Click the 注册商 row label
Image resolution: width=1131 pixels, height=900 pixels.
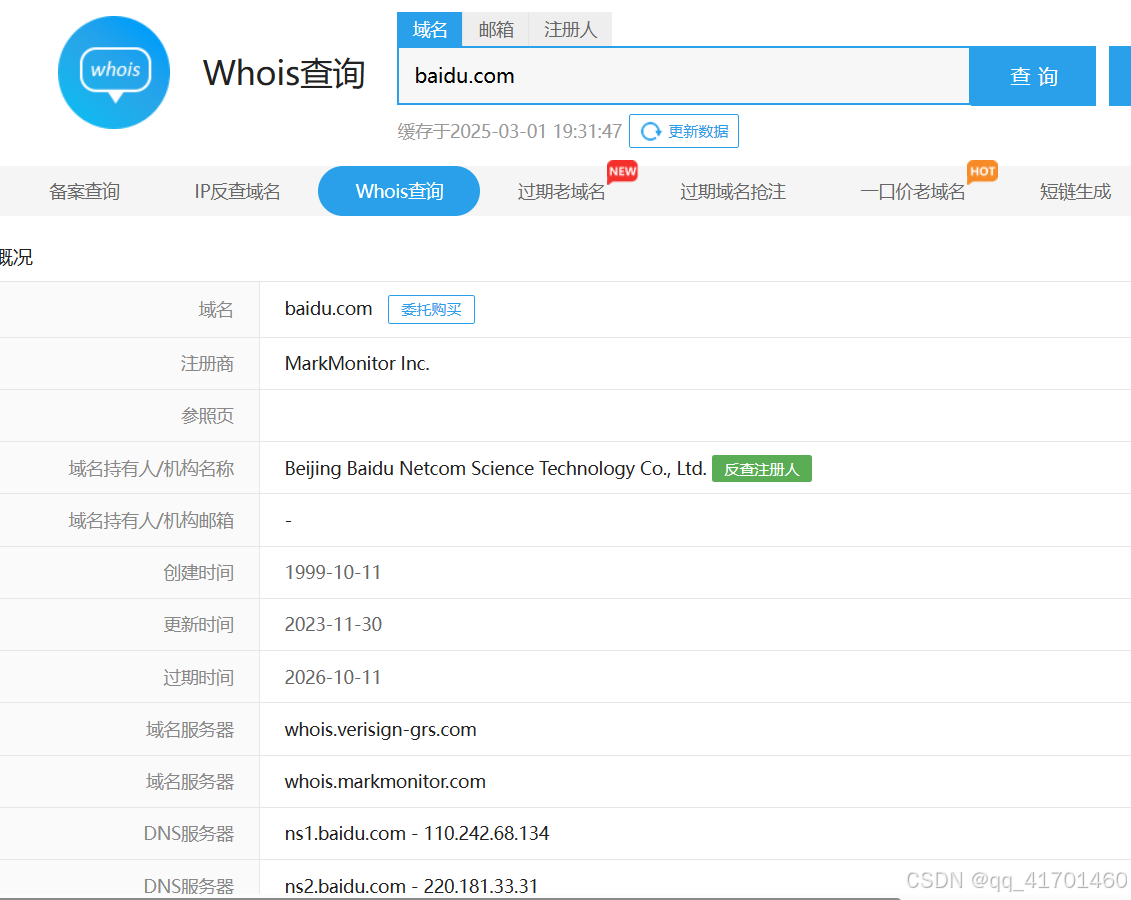click(x=207, y=363)
